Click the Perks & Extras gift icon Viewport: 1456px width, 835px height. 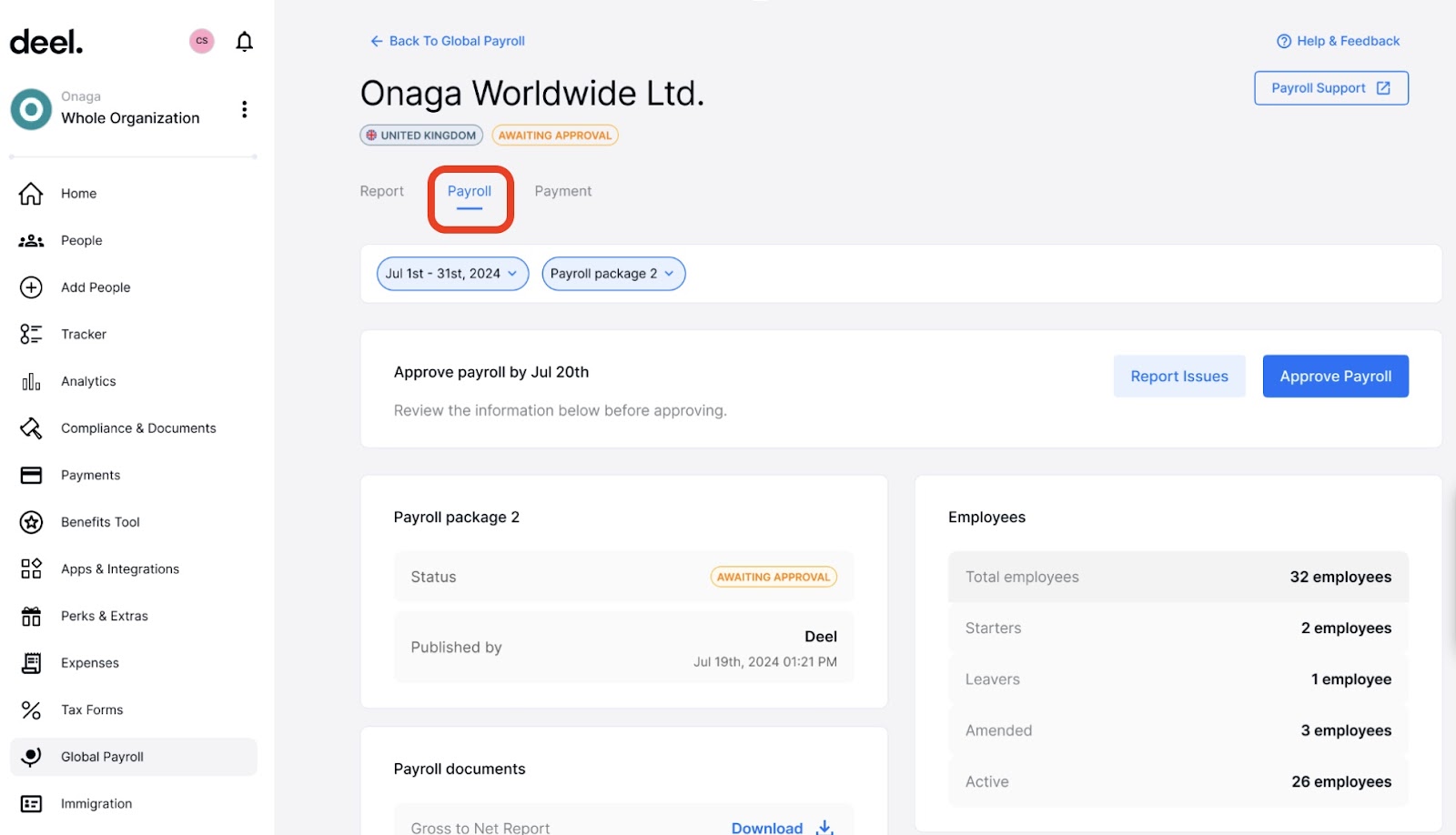point(31,616)
